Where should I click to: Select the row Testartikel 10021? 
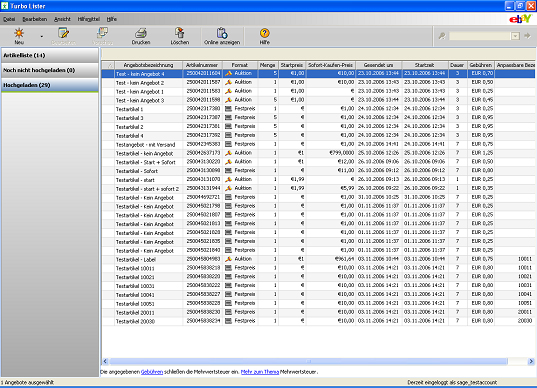coord(318,277)
